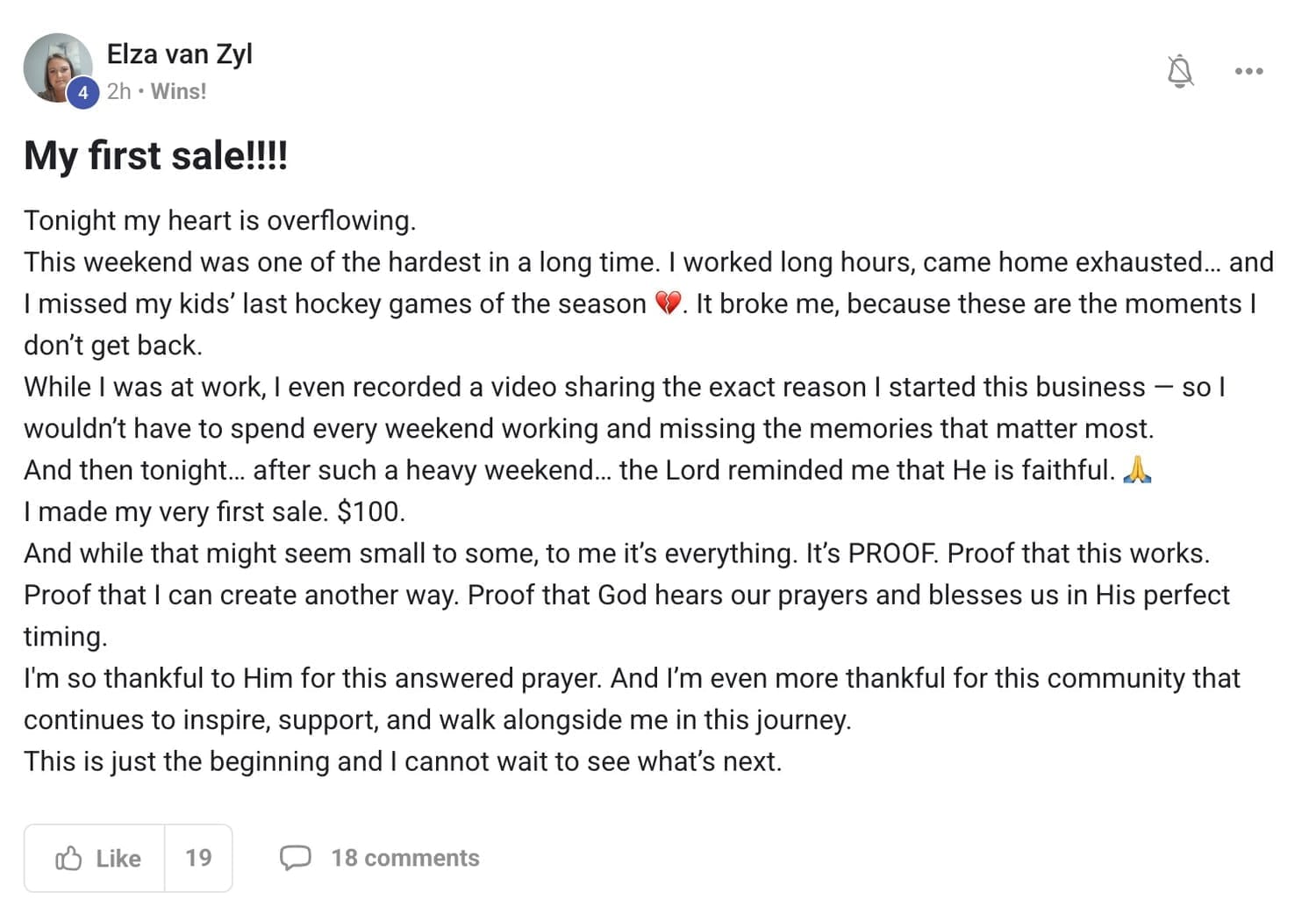Open the 18 comments link

pyautogui.click(x=404, y=858)
